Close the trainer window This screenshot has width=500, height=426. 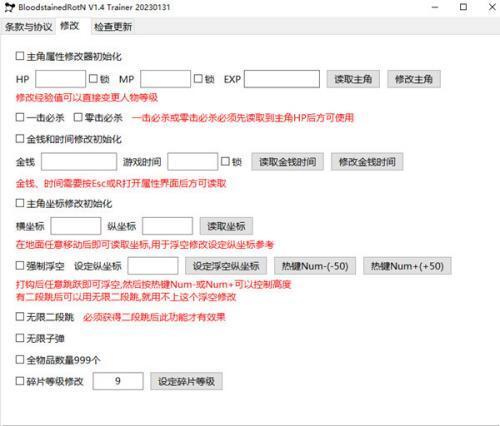(492, 7)
